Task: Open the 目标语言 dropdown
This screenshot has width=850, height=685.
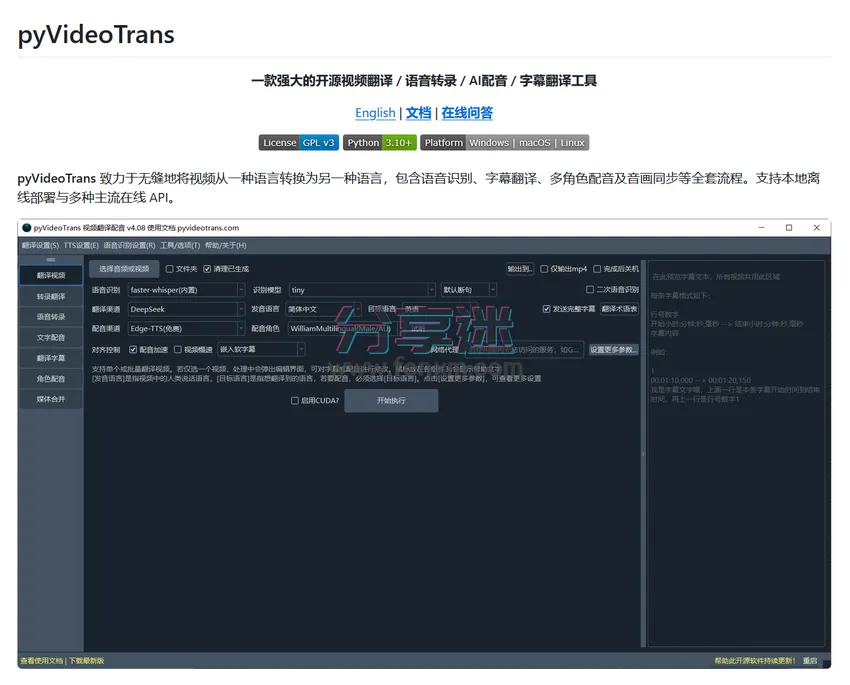Action: [440, 309]
